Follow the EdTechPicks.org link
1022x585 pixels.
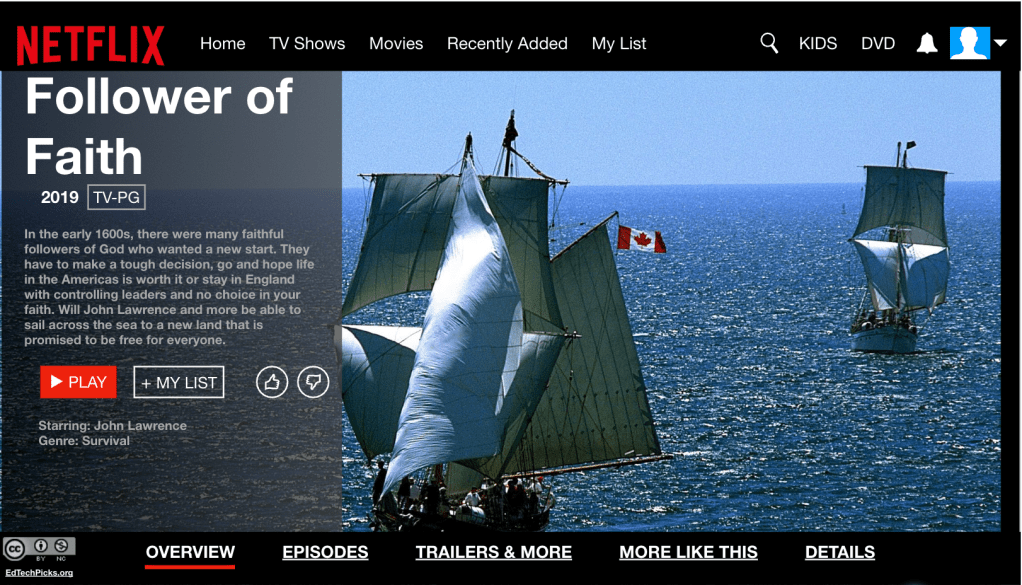tap(39, 573)
